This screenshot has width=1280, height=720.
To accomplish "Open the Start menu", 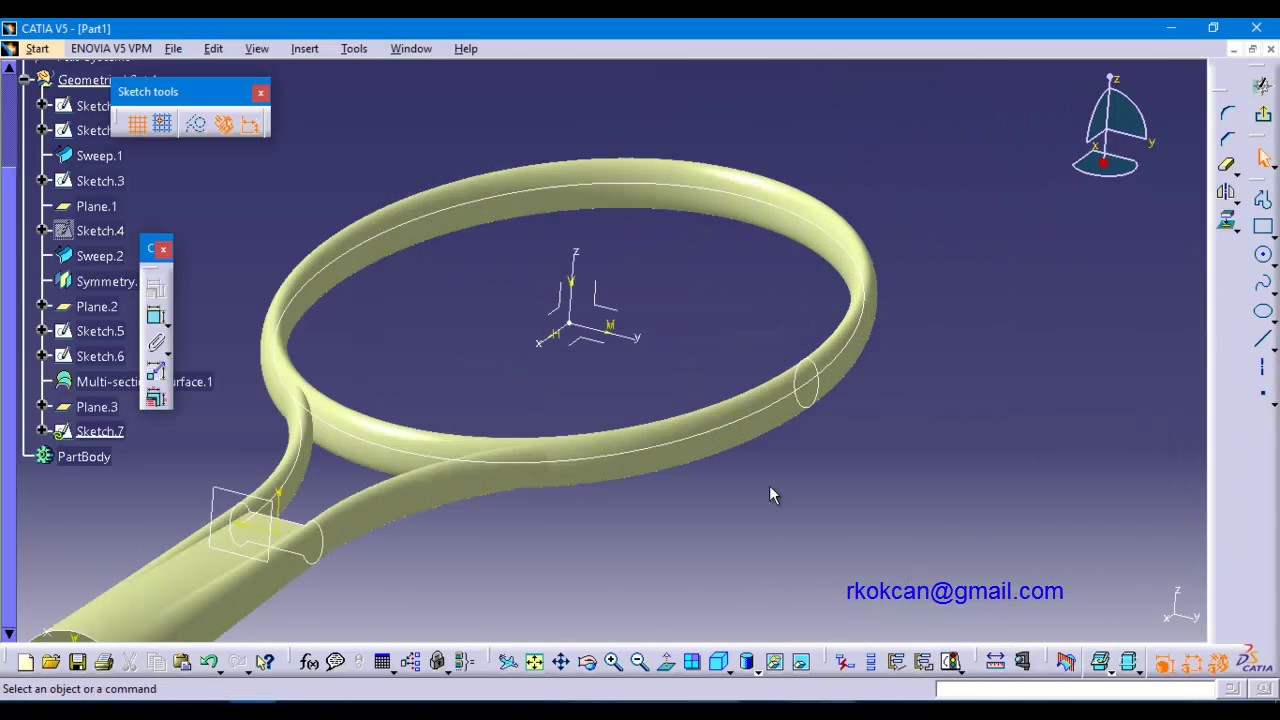I will click(37, 48).
